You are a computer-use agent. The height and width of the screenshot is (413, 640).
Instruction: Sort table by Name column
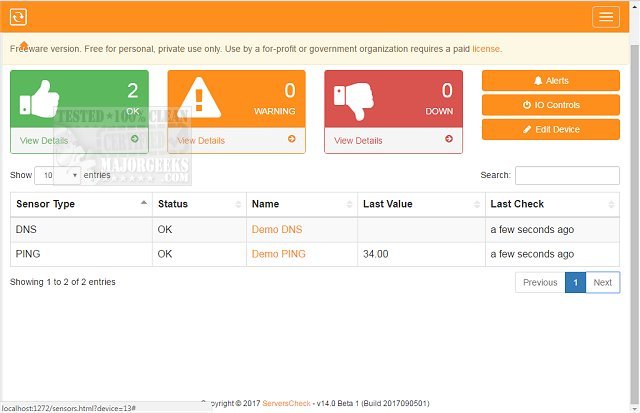[302, 204]
